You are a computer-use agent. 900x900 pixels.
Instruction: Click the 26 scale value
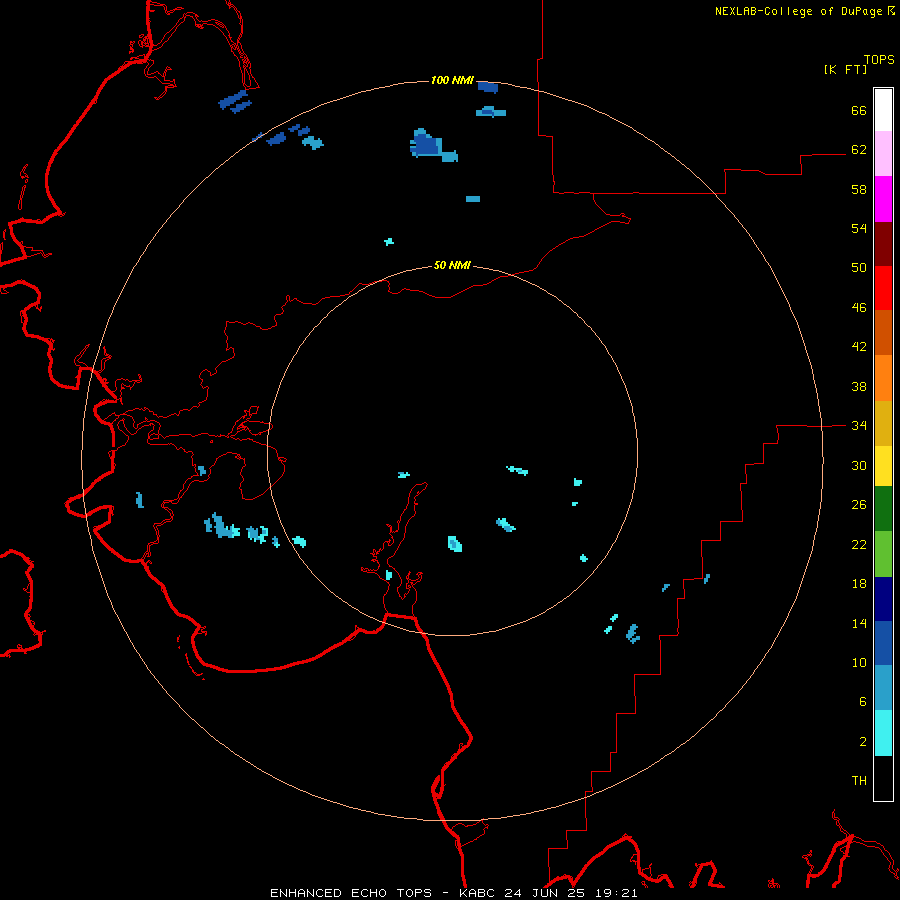coord(859,505)
